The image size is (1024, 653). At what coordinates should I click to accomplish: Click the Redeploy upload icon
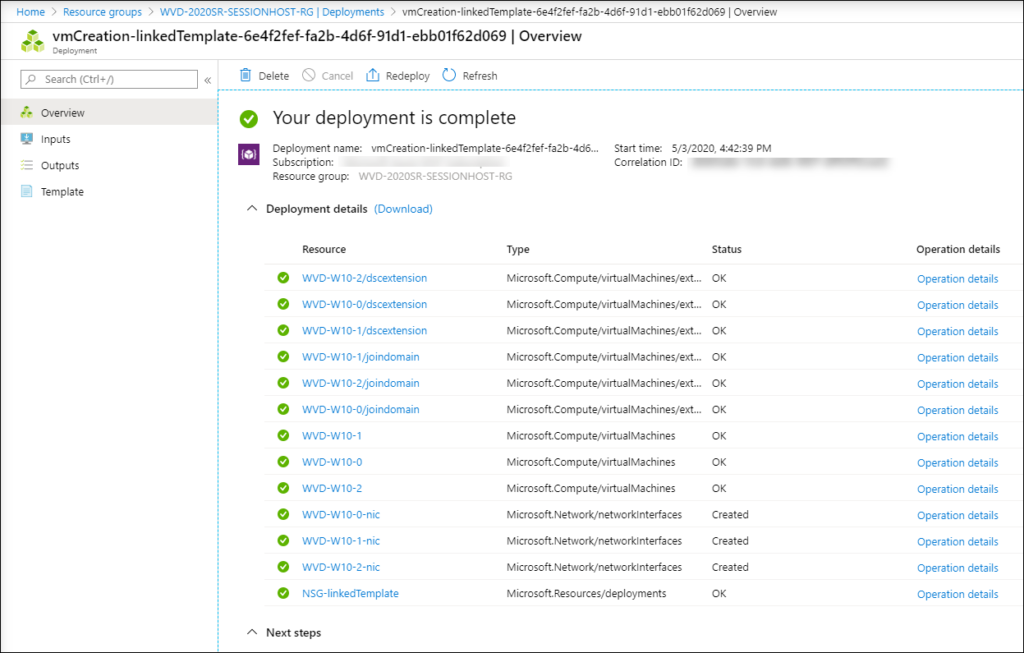372,75
